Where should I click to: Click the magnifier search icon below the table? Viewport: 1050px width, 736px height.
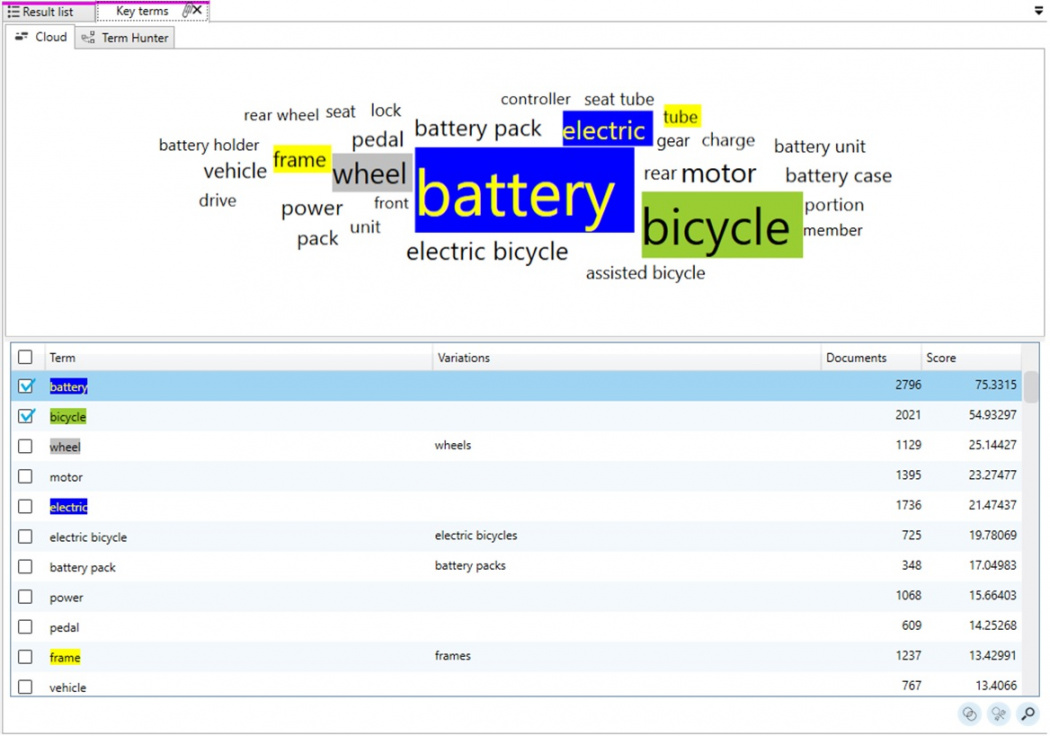point(1028,714)
